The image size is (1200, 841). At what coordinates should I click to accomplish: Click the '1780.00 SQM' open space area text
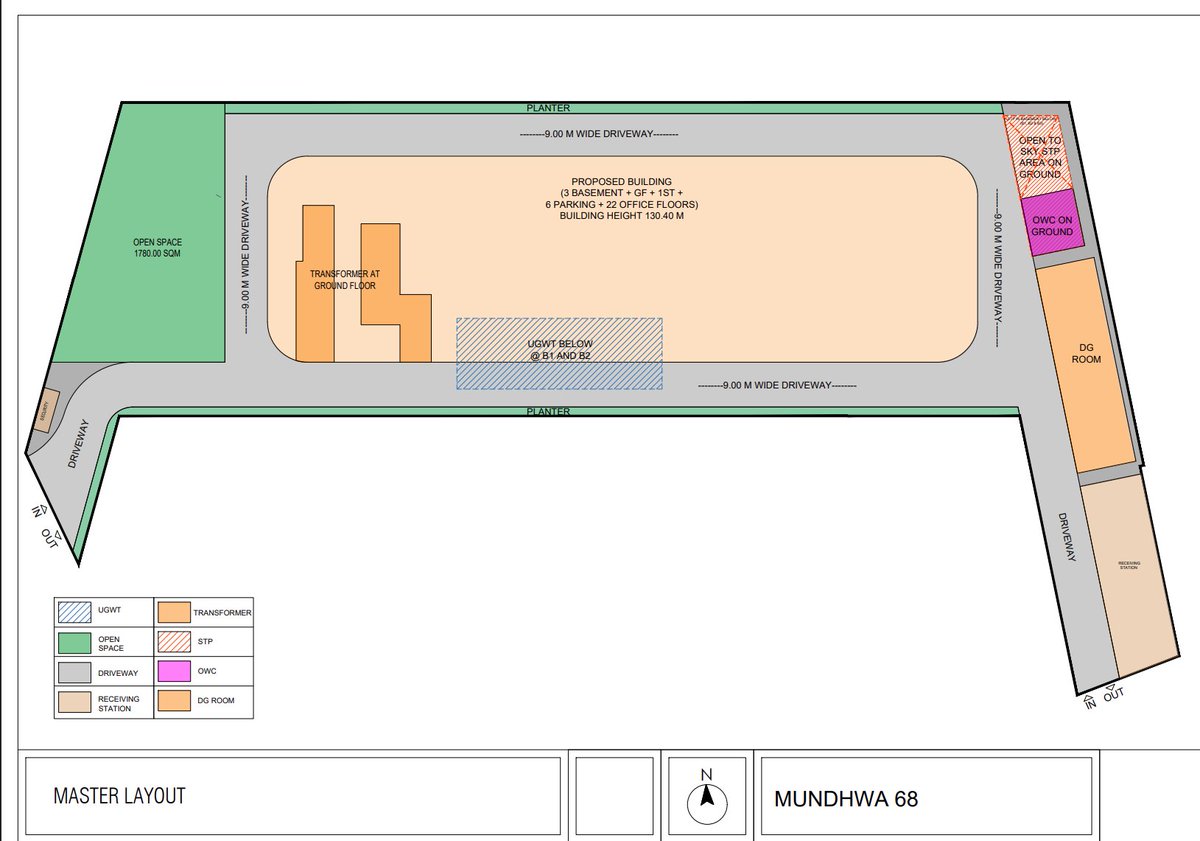pyautogui.click(x=158, y=253)
